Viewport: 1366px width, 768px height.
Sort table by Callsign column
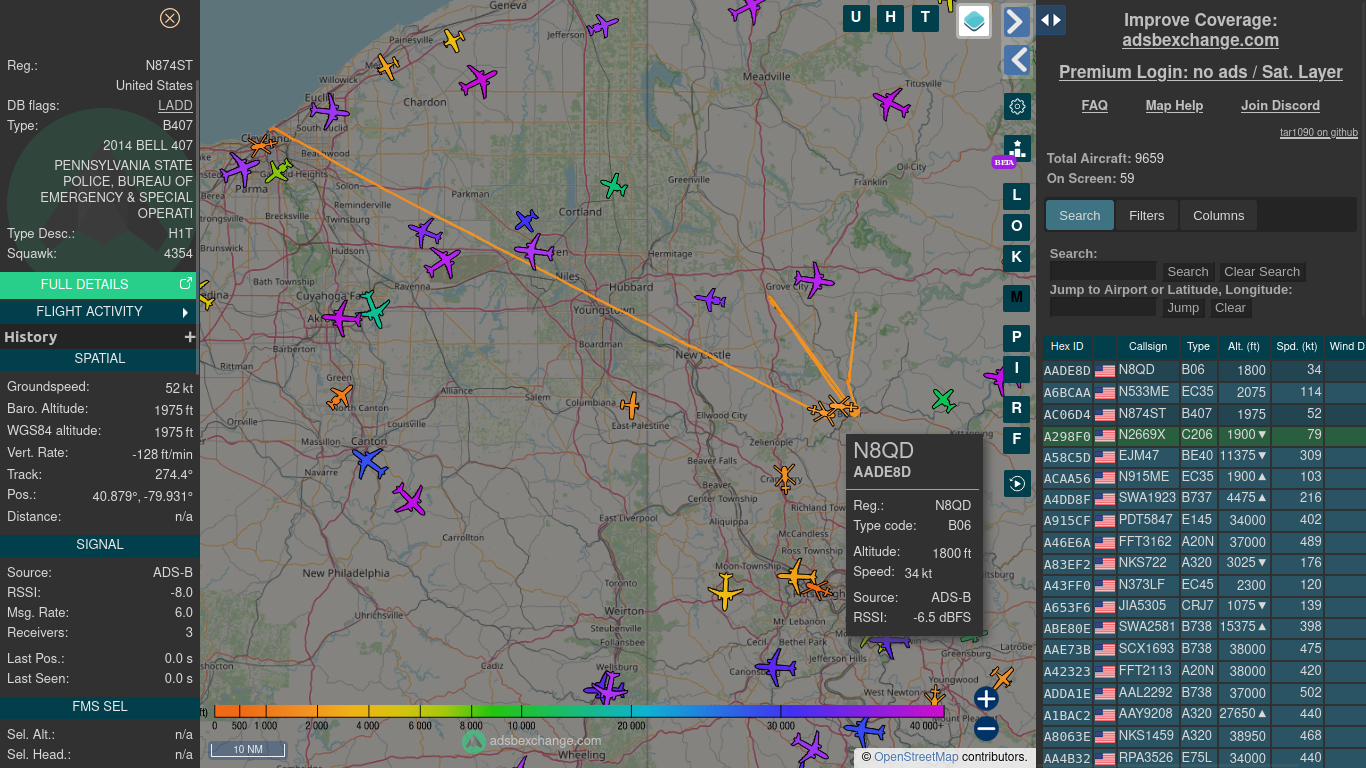(x=1147, y=346)
